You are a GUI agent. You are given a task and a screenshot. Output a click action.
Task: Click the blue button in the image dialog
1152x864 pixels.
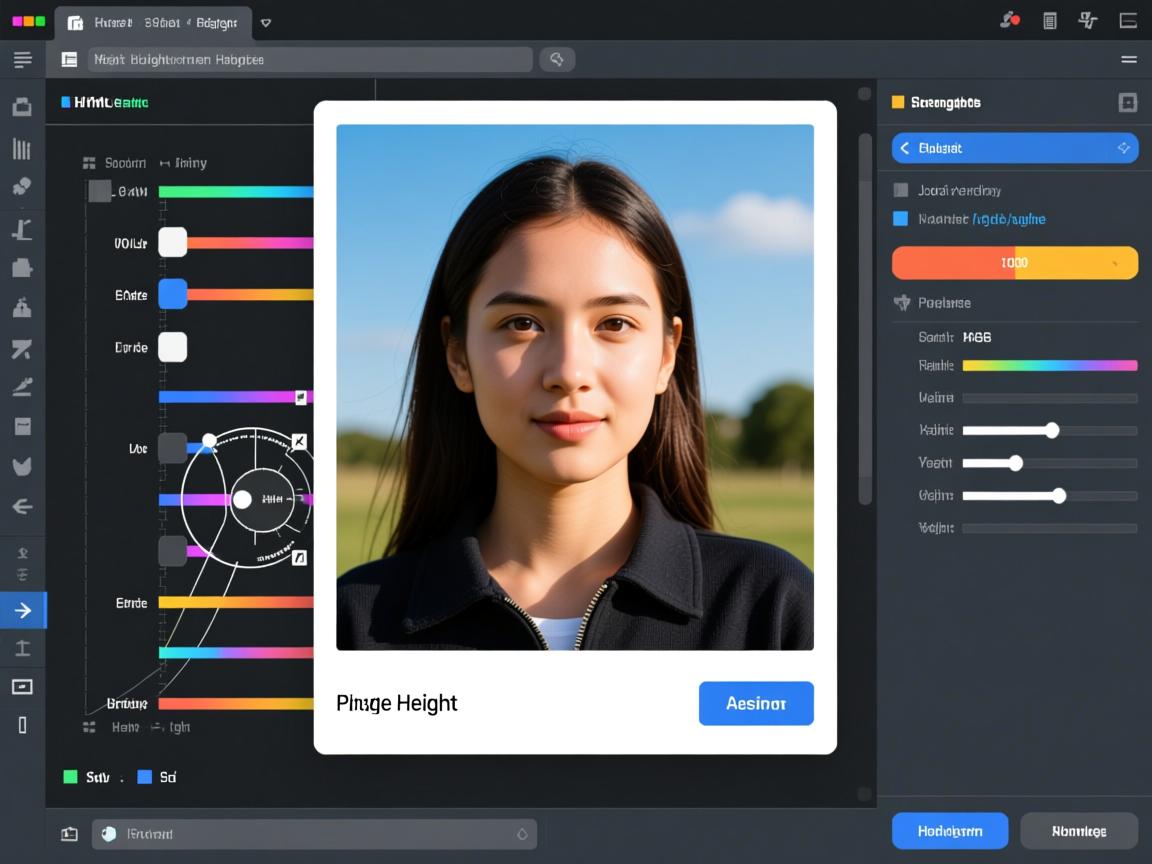coord(755,703)
